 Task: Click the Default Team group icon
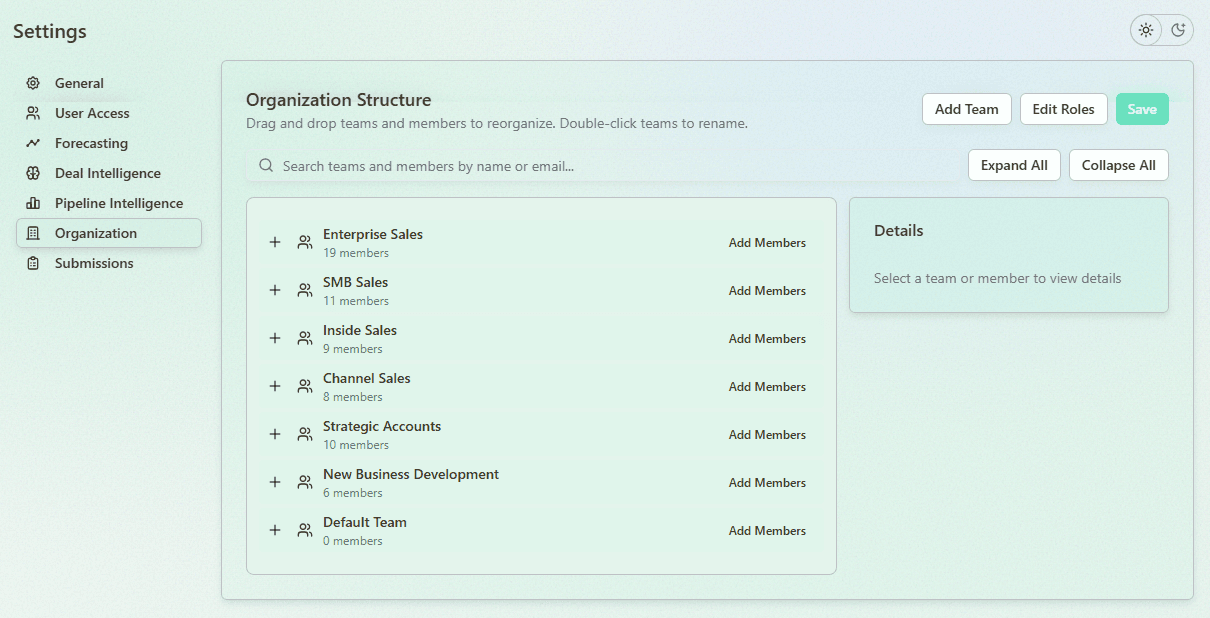[305, 530]
